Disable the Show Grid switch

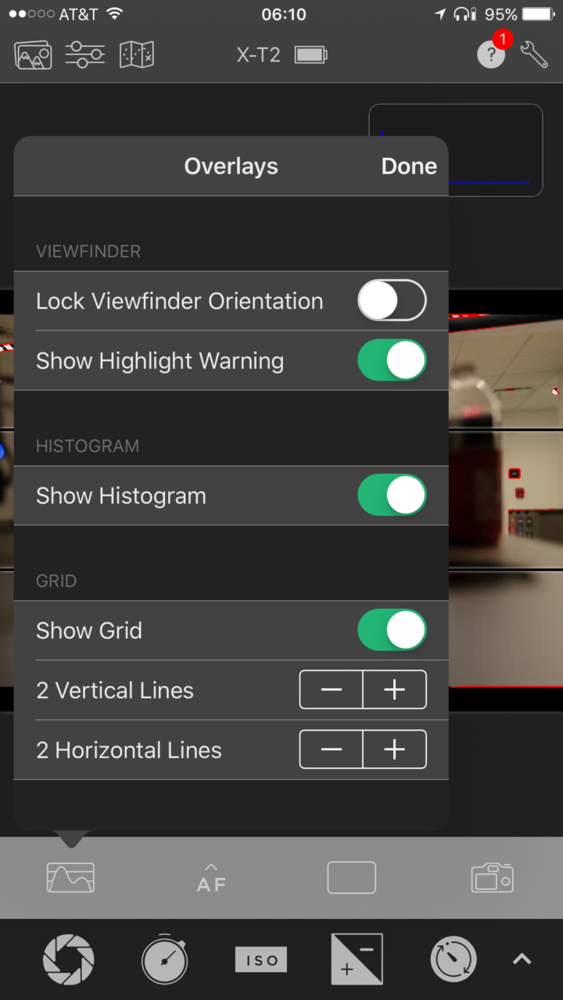(x=391, y=630)
